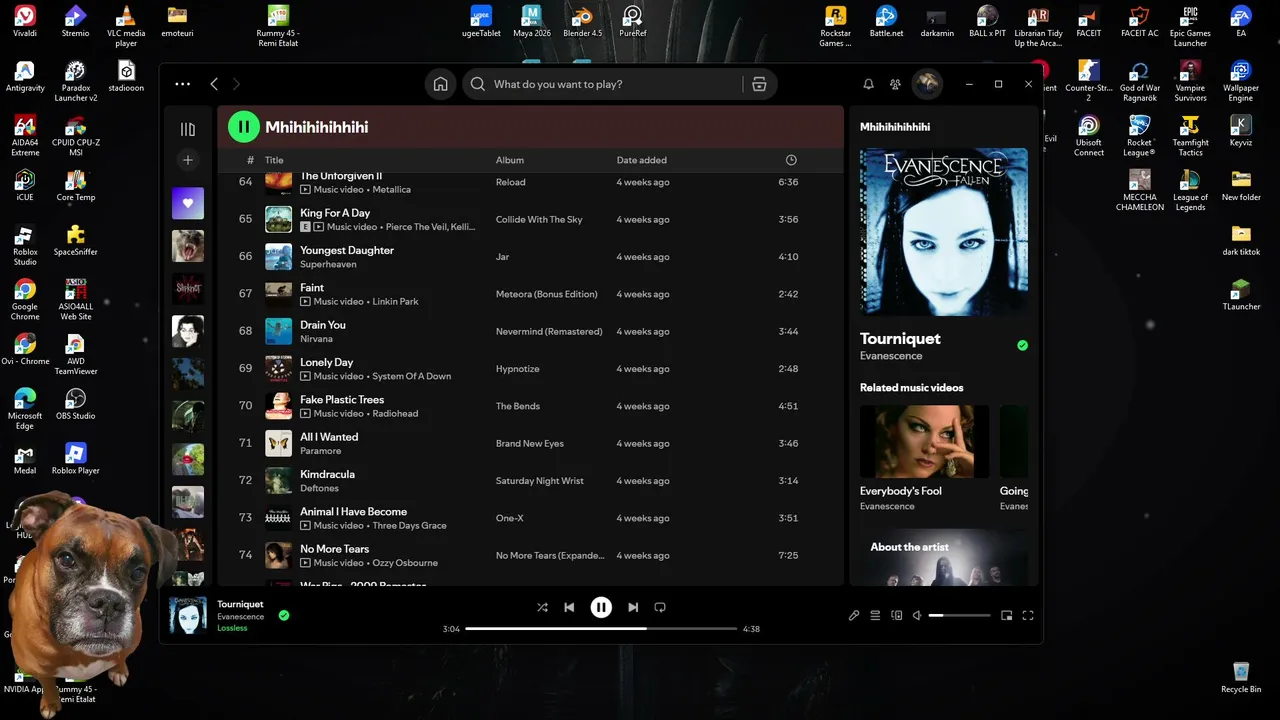Toggle the green checkmark beside Tourniquet in the side panel
The image size is (1280, 720).
point(1022,345)
